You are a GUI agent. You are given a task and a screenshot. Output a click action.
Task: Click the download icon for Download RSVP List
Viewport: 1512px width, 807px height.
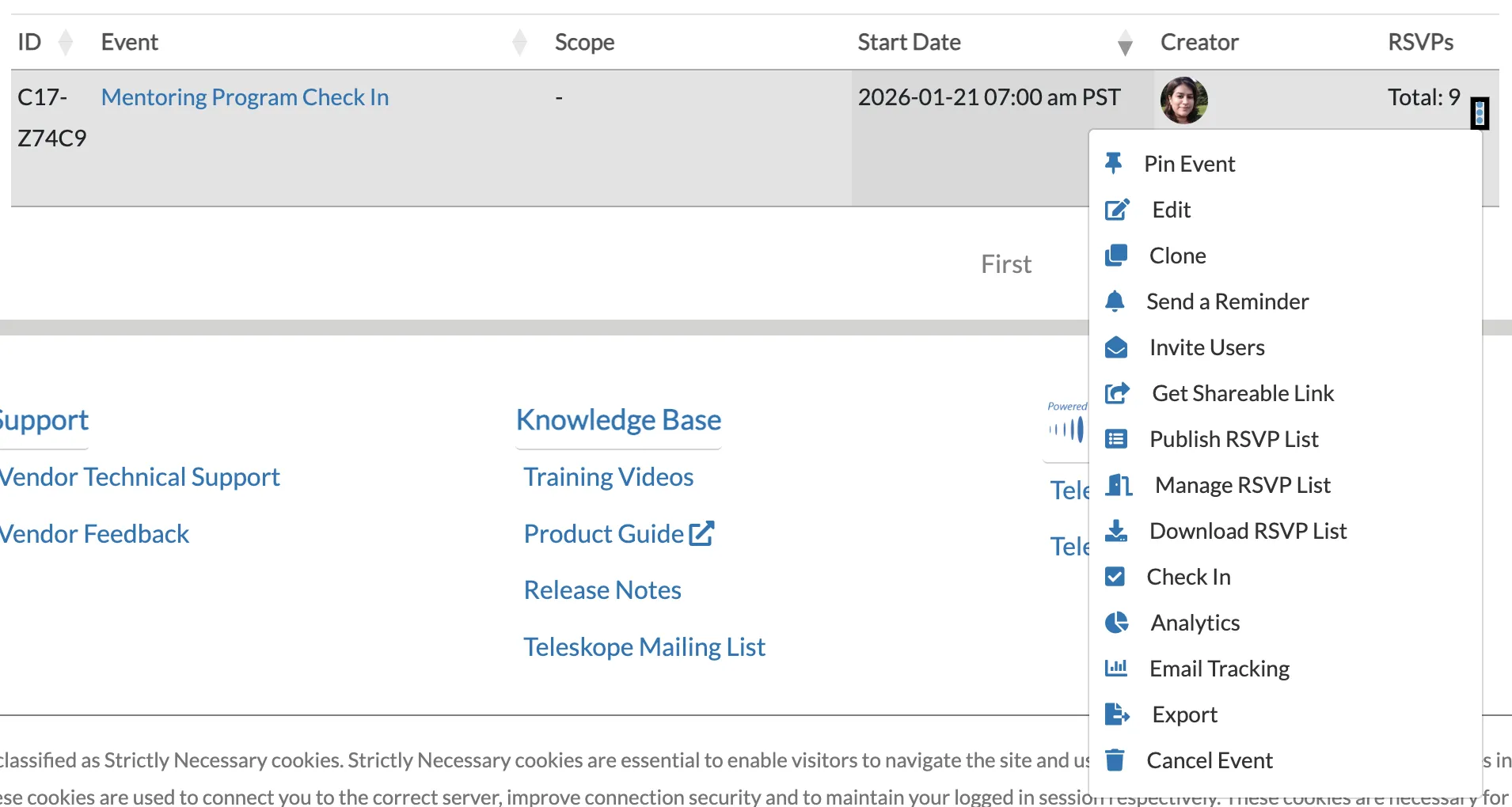(1116, 530)
